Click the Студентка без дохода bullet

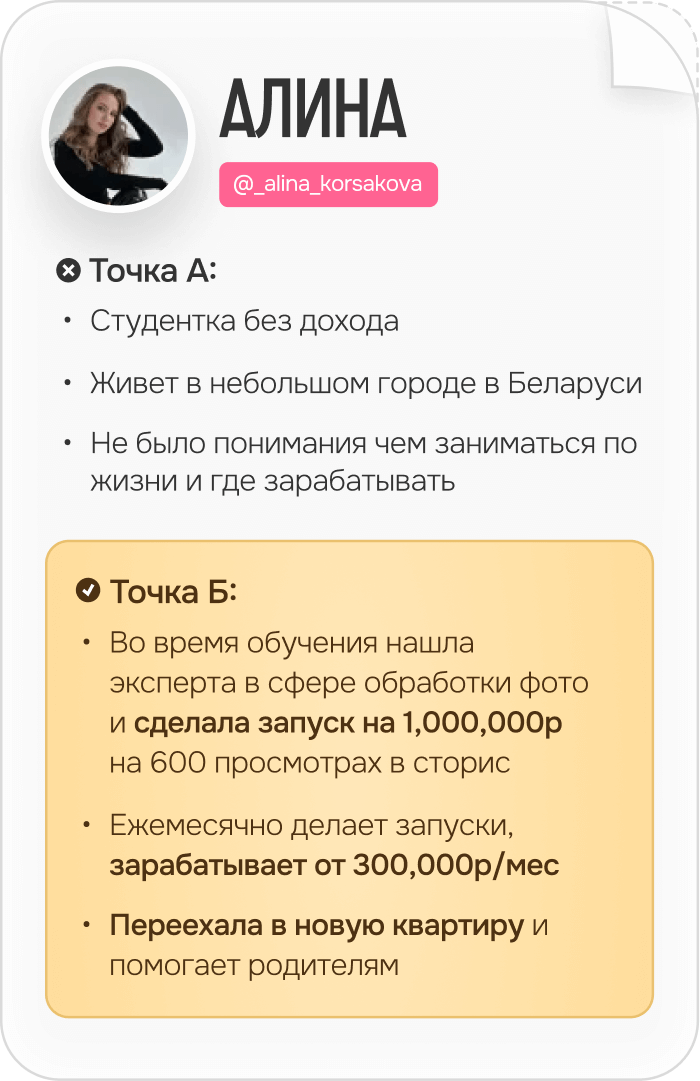[244, 321]
